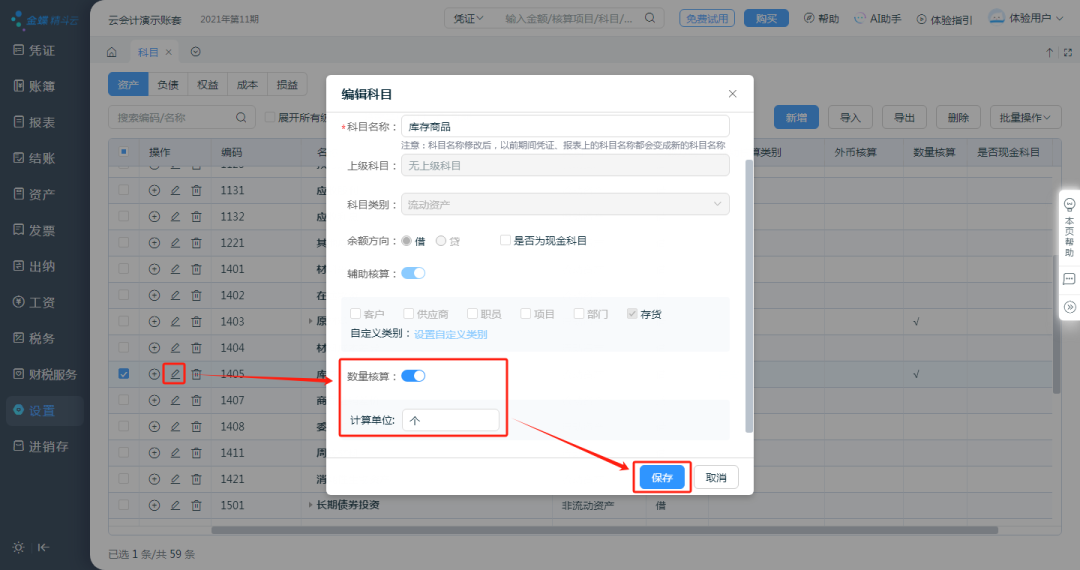The width and height of the screenshot is (1080, 570).
Task: Click the fullscreen icon at top right
Action: coord(1068,52)
